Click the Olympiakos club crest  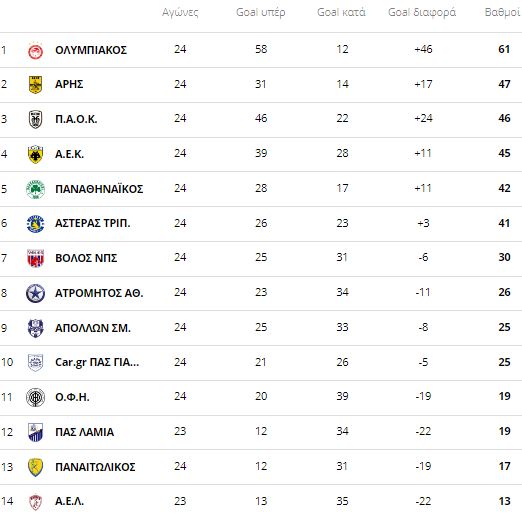tap(35, 51)
